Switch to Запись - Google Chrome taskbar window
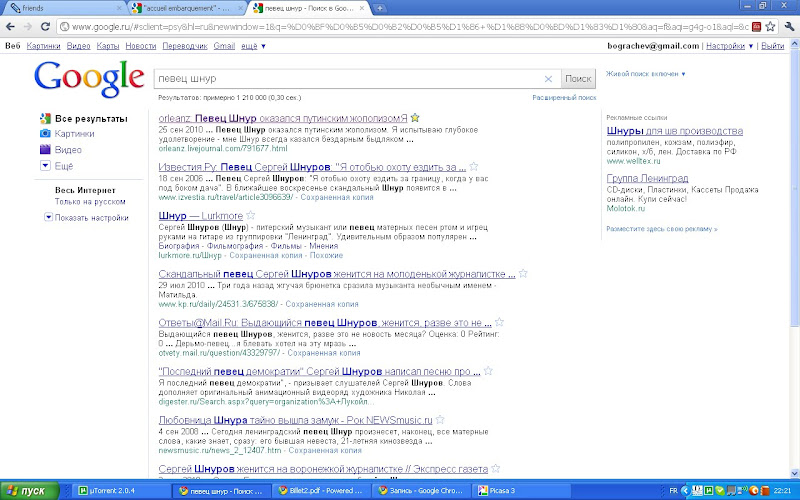 pyautogui.click(x=421, y=491)
